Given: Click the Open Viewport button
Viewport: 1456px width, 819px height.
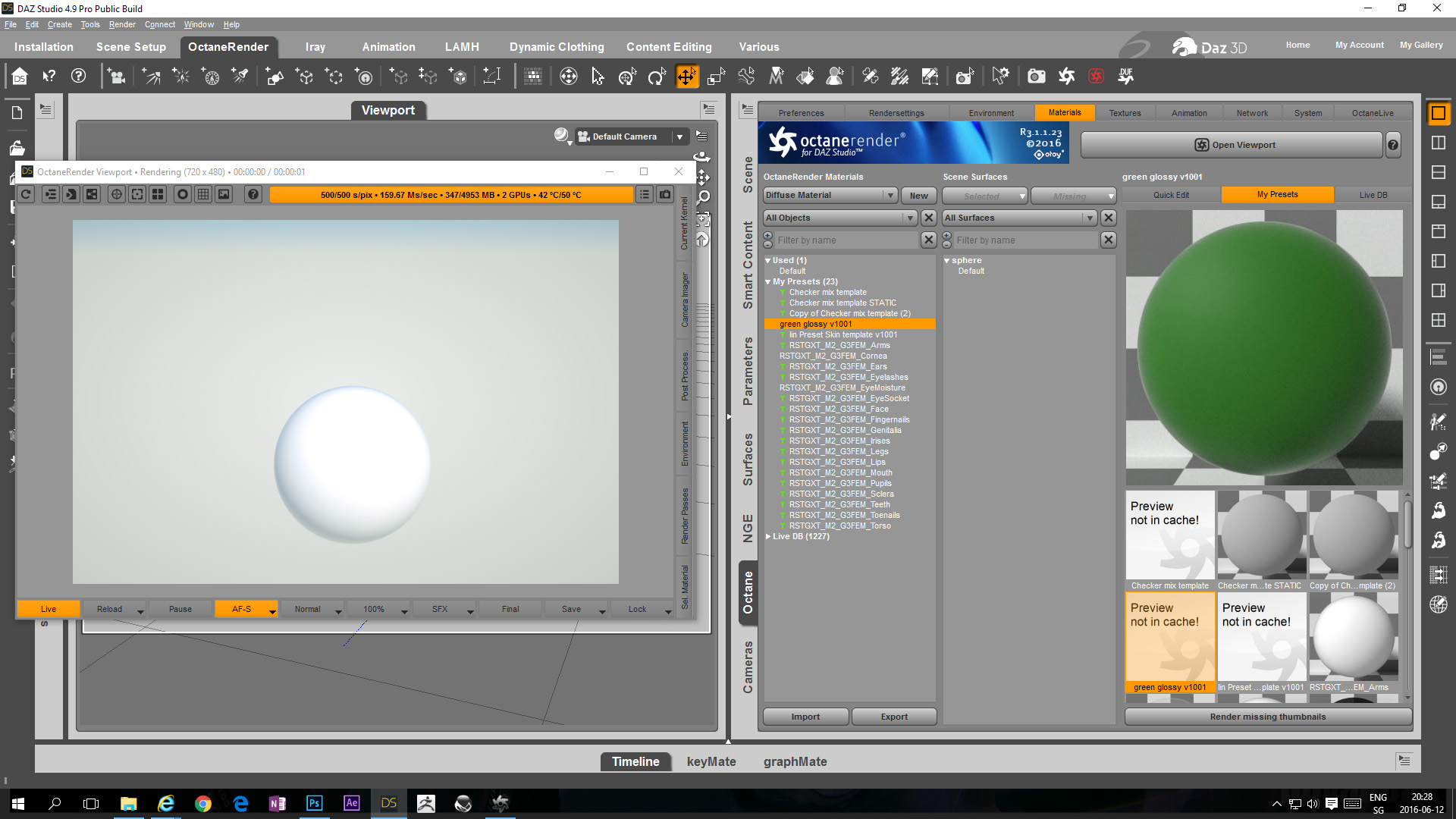Looking at the screenshot, I should 1232,145.
